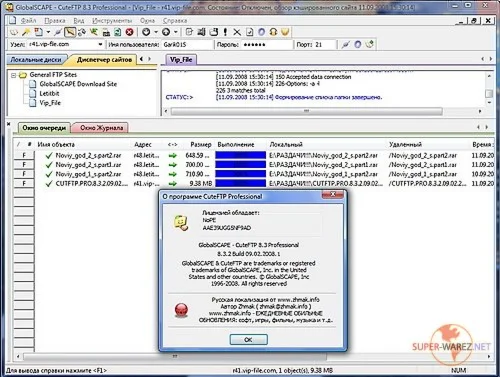Viewport: 500px width, 377px height.
Task: Click connect plug icon beside Port field
Action: click(345, 44)
